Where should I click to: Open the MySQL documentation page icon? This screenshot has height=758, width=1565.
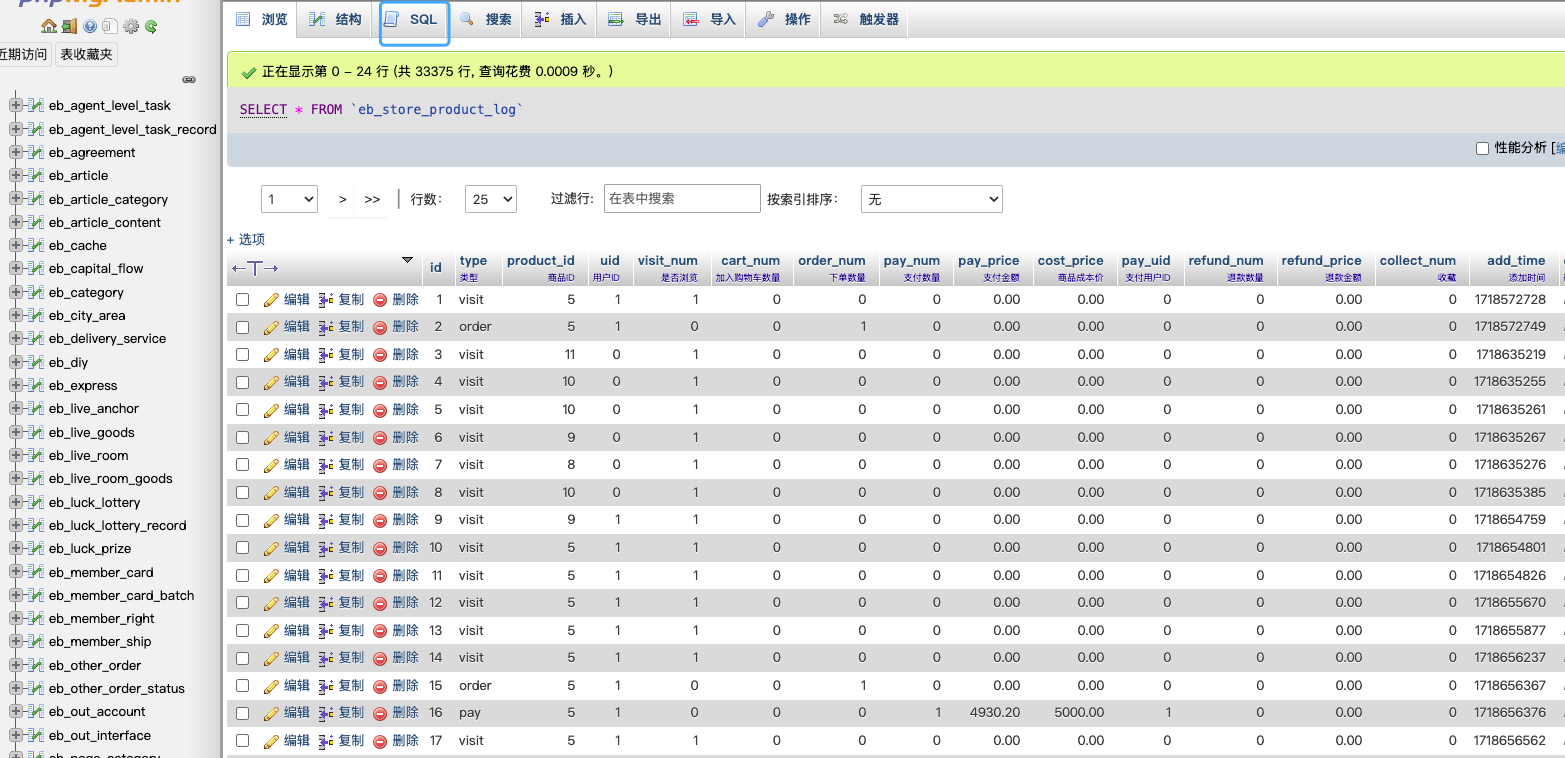[x=110, y=27]
